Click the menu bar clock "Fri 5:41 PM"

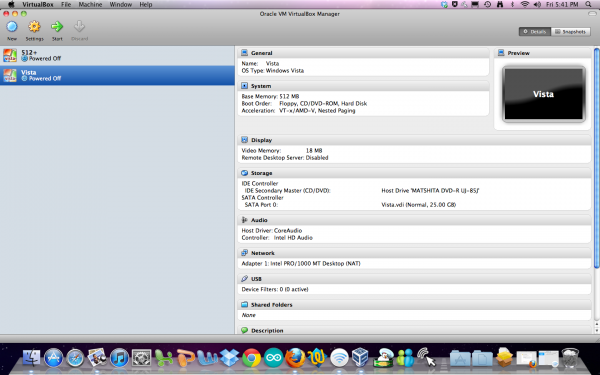tap(562, 5)
